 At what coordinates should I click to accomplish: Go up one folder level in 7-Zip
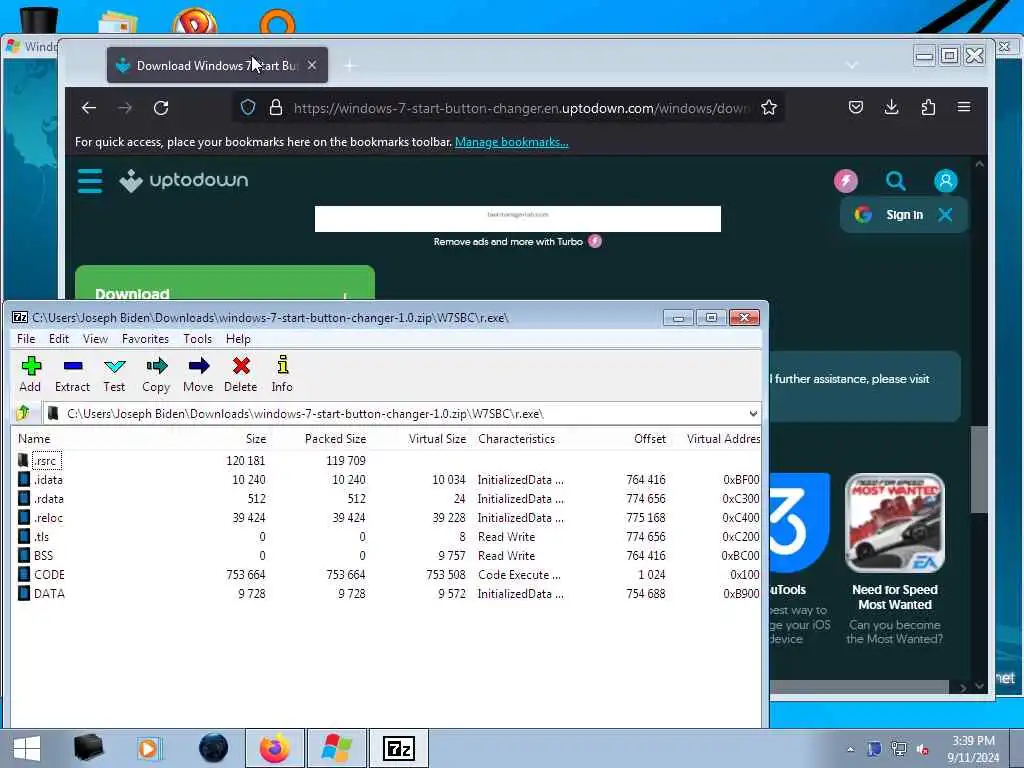pos(24,413)
